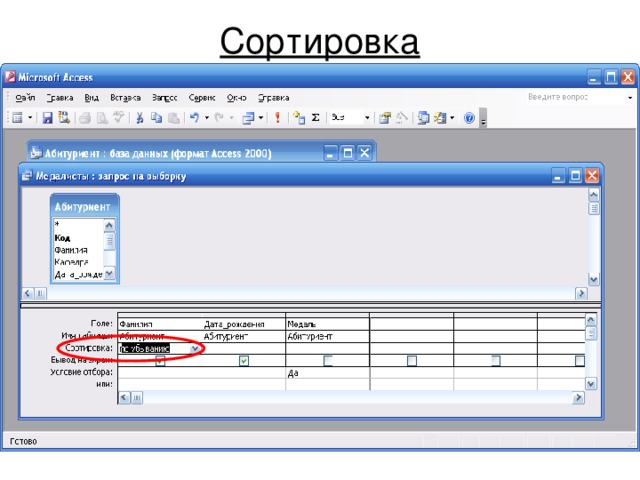Maximize the Абитуриент database window
The width and height of the screenshot is (640, 480).
[x=348, y=153]
